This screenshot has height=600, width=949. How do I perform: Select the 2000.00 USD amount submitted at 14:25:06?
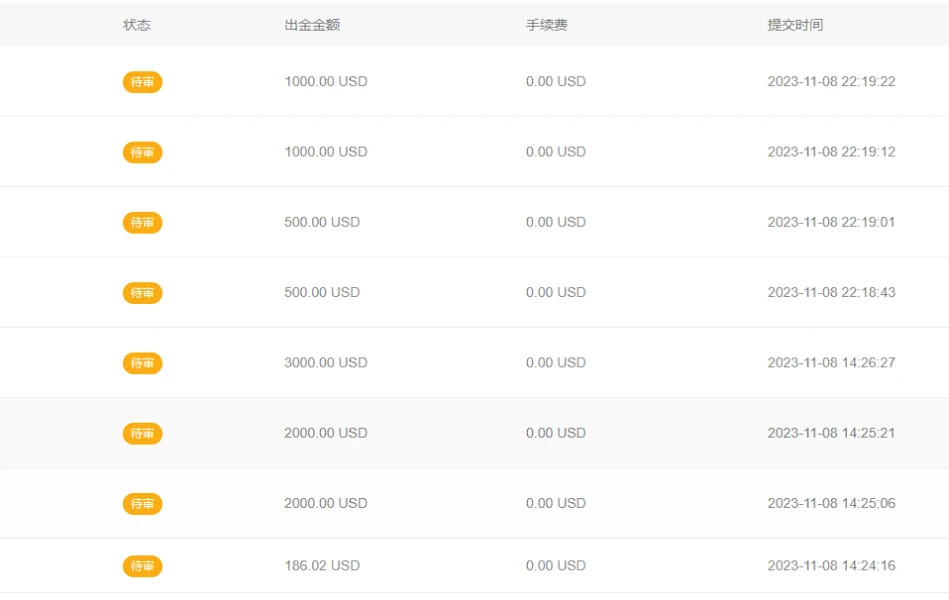coord(325,504)
